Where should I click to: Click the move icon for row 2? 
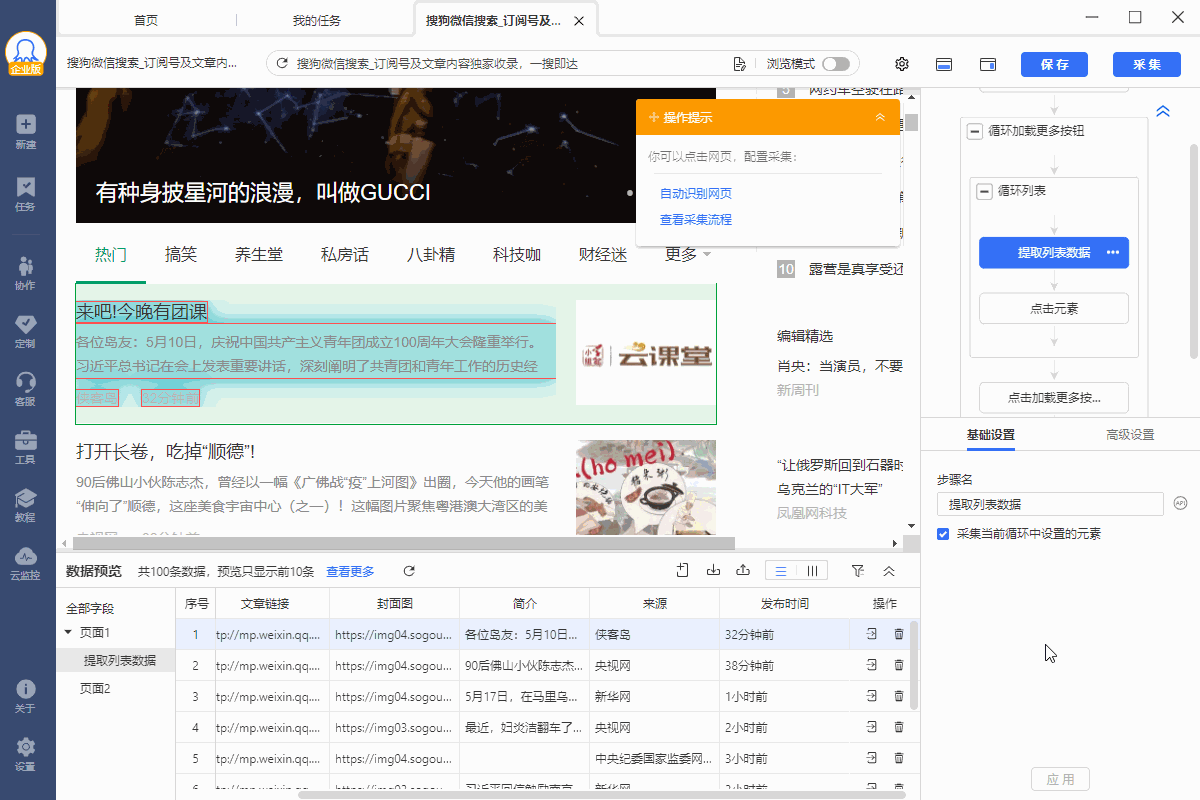pos(871,665)
